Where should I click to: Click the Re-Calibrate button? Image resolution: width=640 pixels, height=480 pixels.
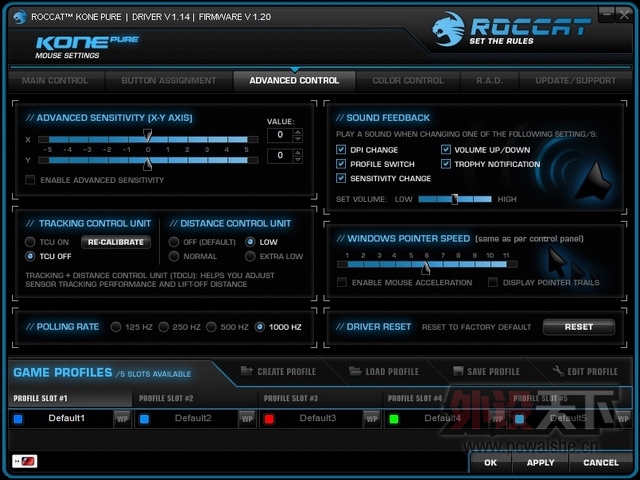(x=116, y=242)
